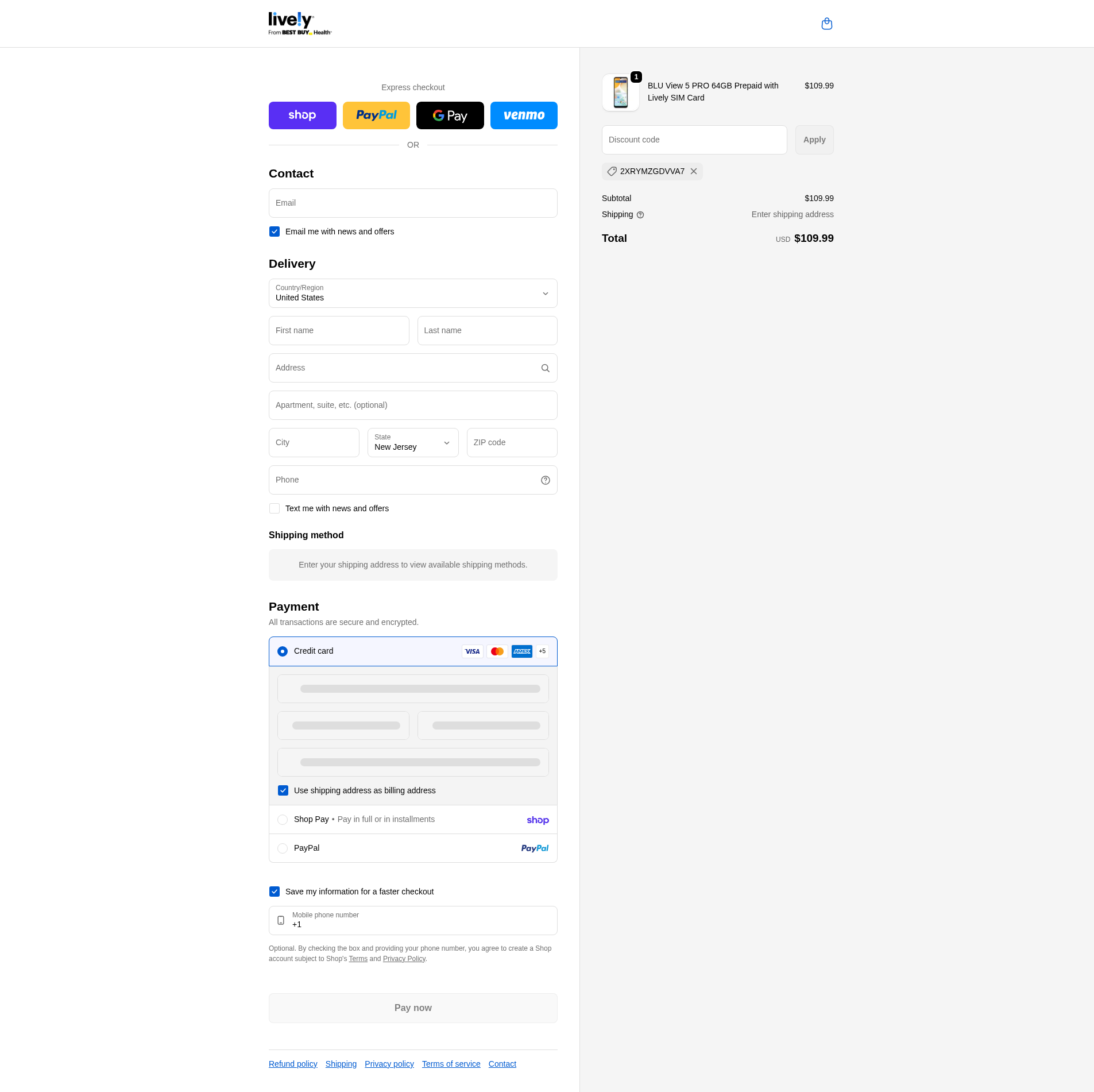Show the +5 more card brands
Image resolution: width=1094 pixels, height=1092 pixels.
(542, 651)
